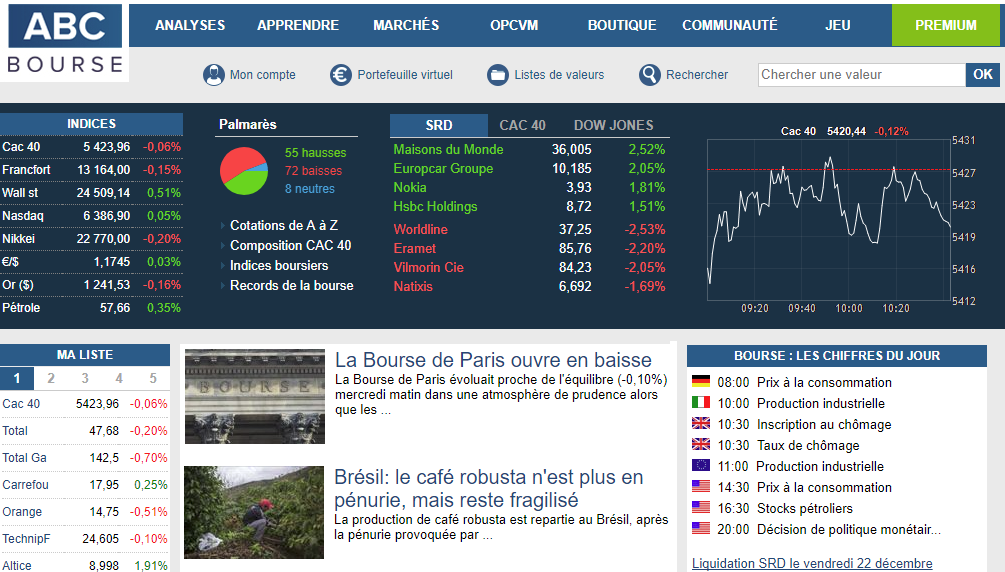Screen dimensions: 1005x572
Task: Open Eramet stock quote
Action: pos(414,248)
